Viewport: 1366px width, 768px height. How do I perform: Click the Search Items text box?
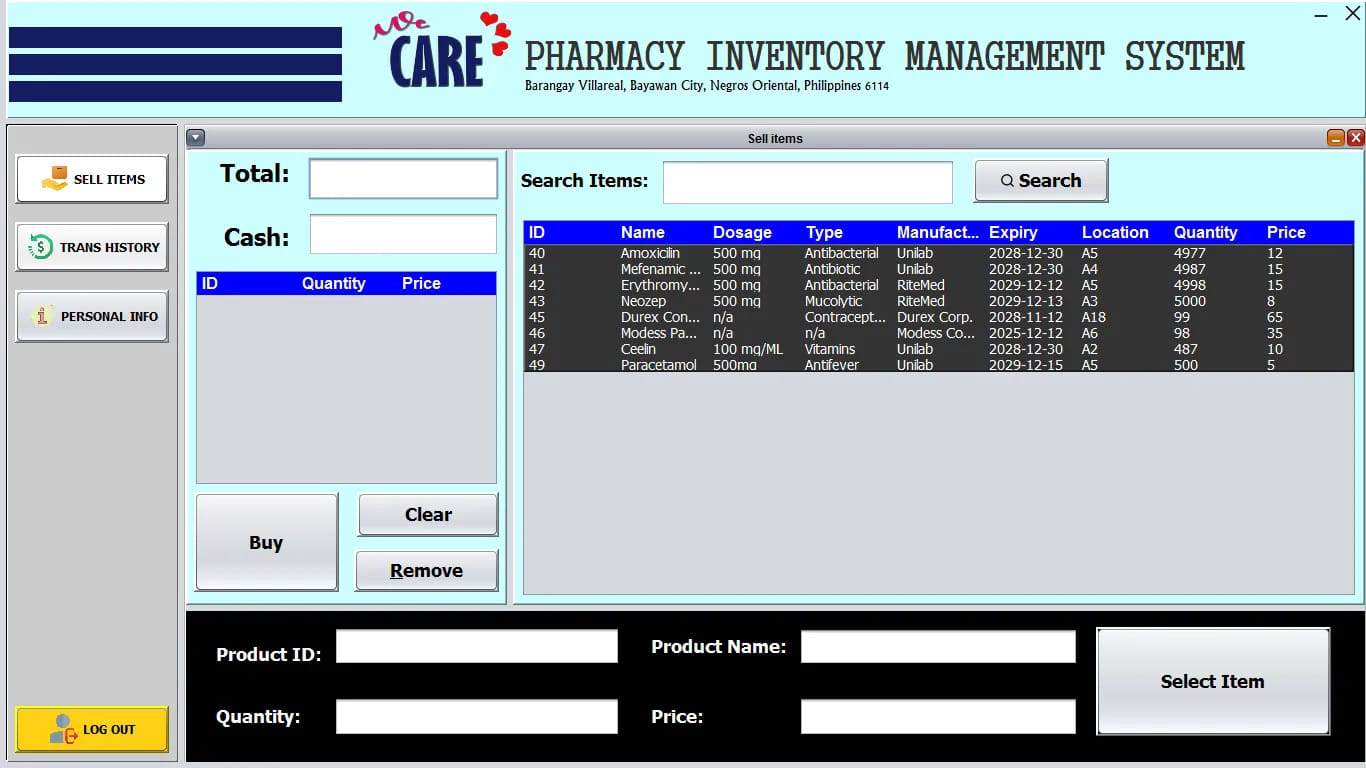808,182
